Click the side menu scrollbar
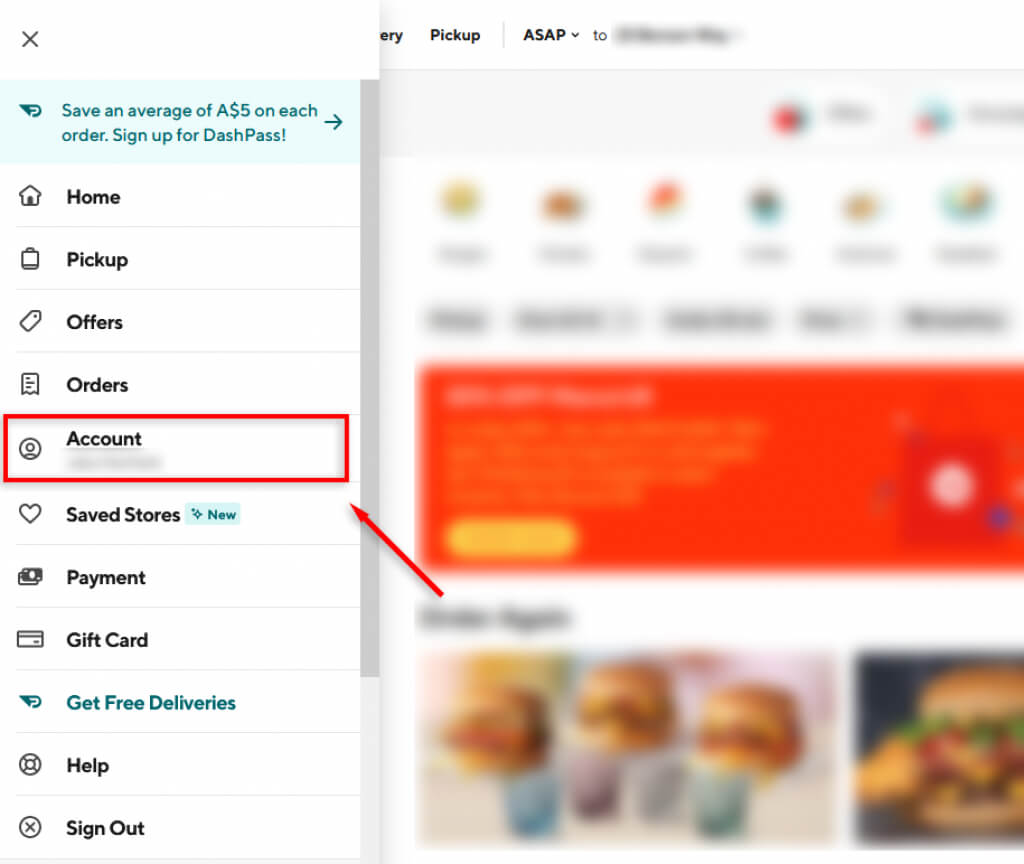 370,378
